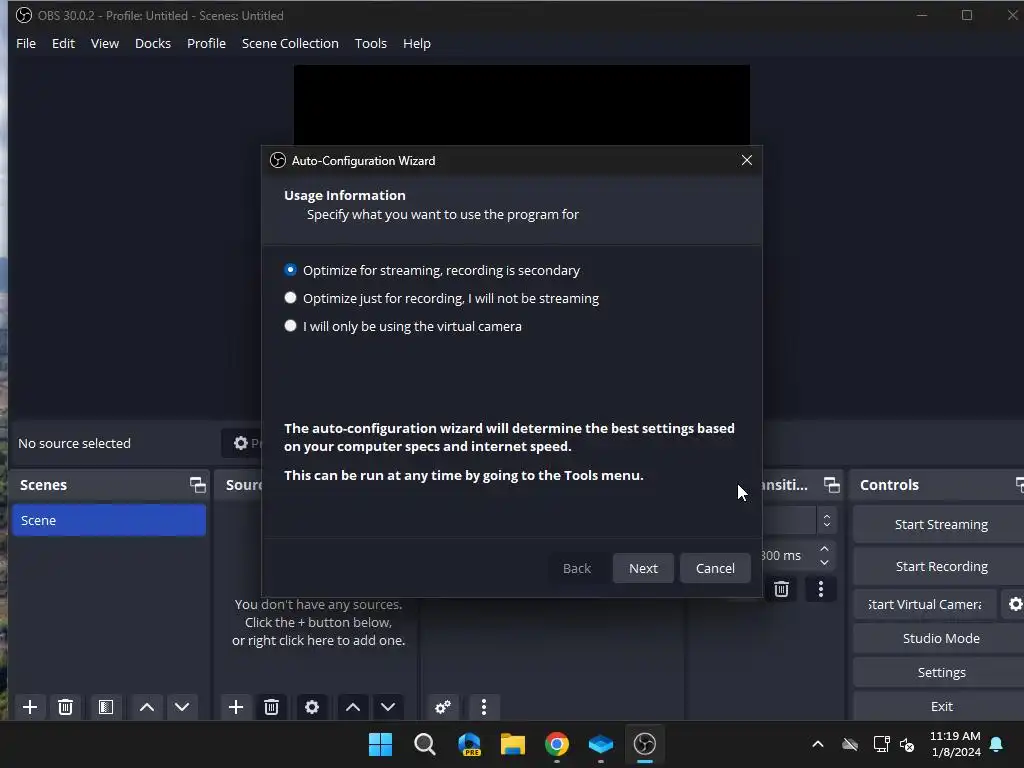
Task: Enable Studio Mode
Action: click(940, 638)
